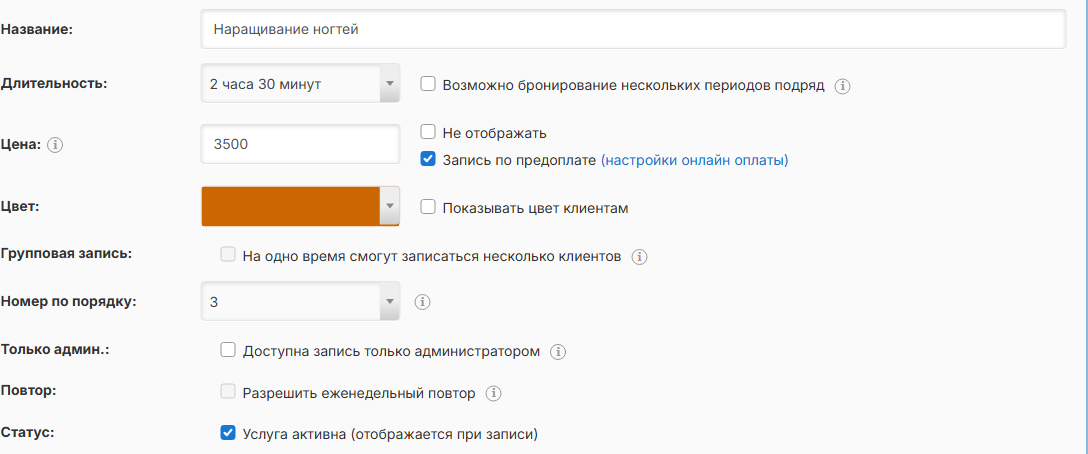This screenshot has width=1088, height=454.
Task: Click the Название label
Action: click(x=37, y=30)
